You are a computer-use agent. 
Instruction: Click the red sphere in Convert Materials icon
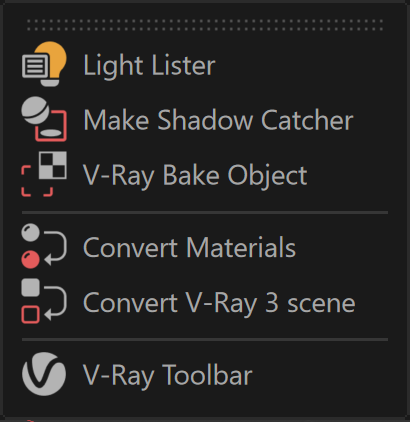tap(30, 259)
